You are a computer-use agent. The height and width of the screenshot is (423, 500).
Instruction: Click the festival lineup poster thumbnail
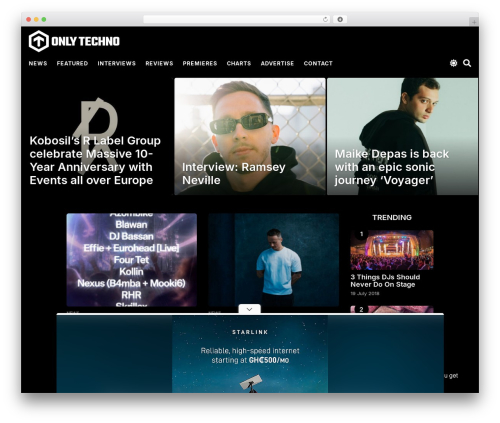tap(132, 260)
